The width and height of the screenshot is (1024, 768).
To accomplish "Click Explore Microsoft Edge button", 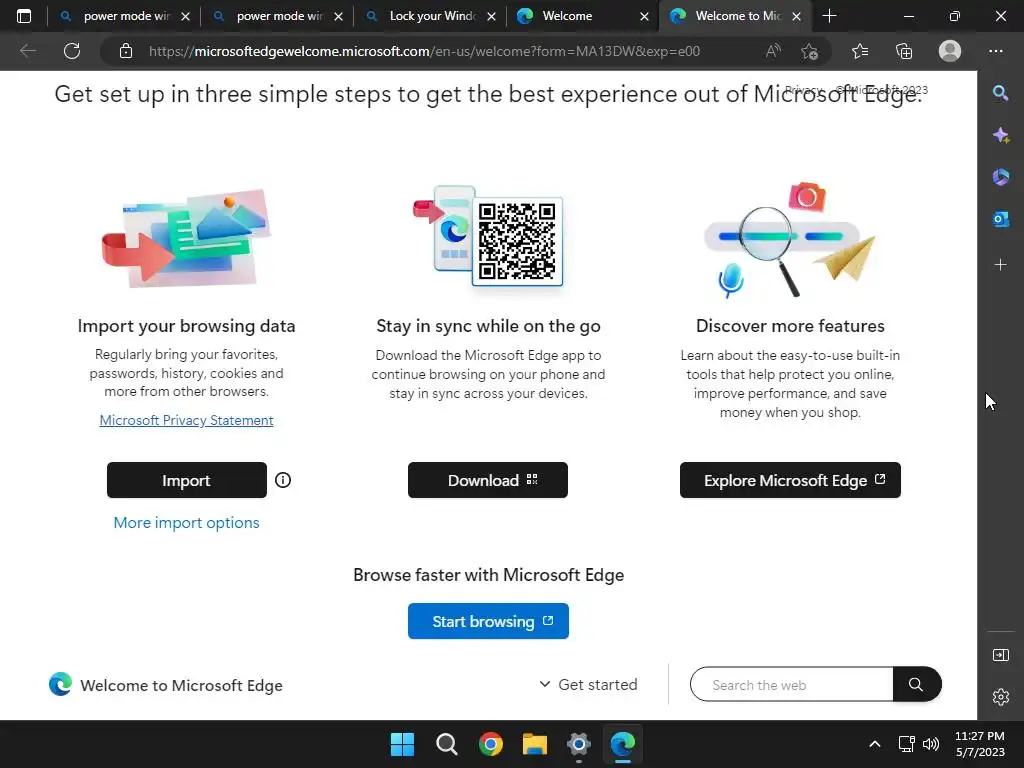I will (790, 480).
